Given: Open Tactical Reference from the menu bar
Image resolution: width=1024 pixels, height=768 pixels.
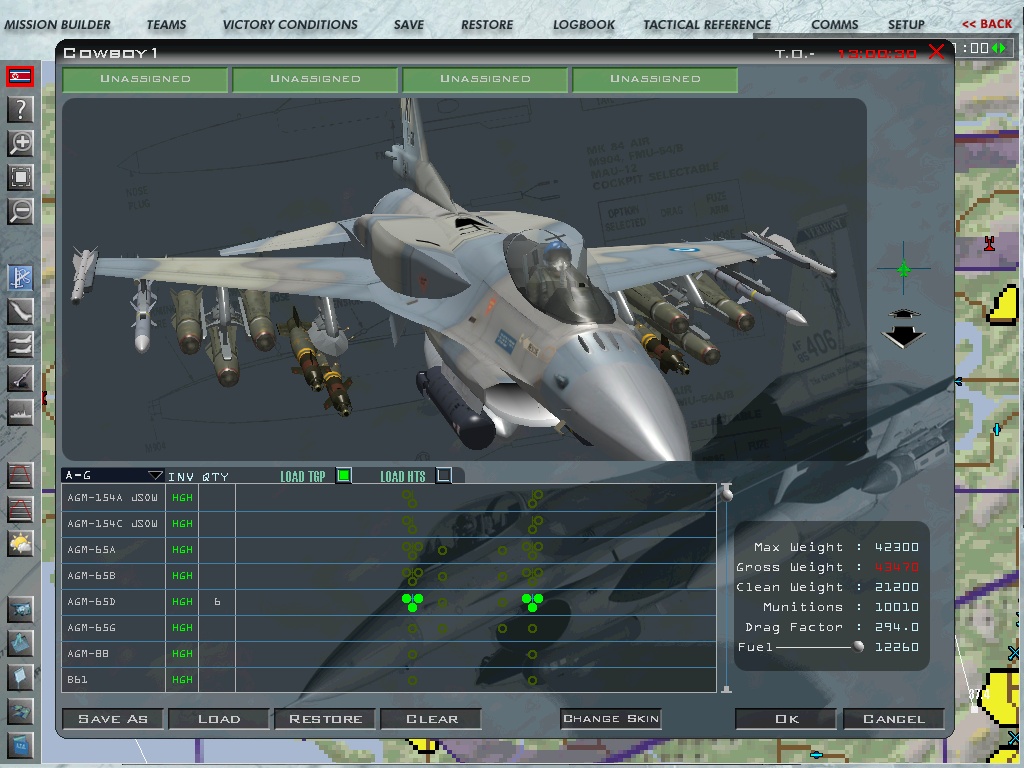Looking at the screenshot, I should [x=707, y=25].
